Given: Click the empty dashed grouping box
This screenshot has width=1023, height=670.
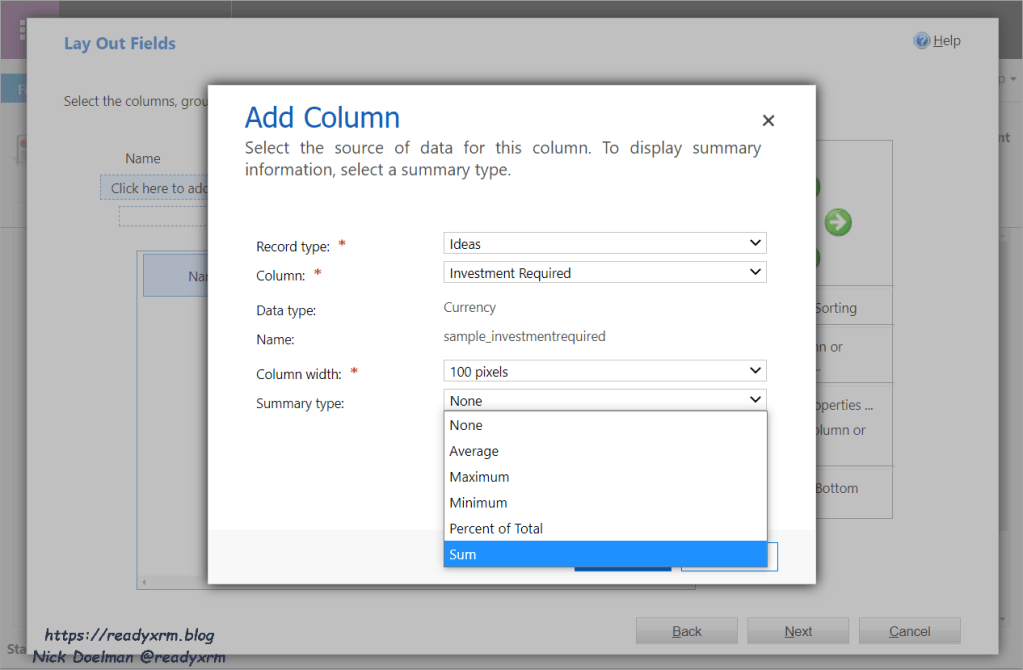Looking at the screenshot, I should pos(163,216).
